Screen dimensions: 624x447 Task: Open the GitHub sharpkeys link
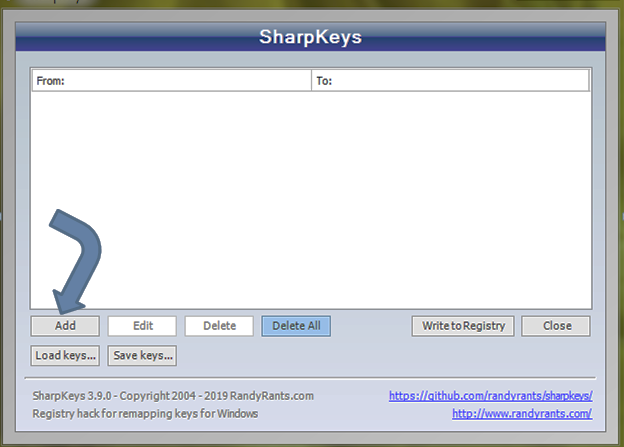[x=490, y=396]
